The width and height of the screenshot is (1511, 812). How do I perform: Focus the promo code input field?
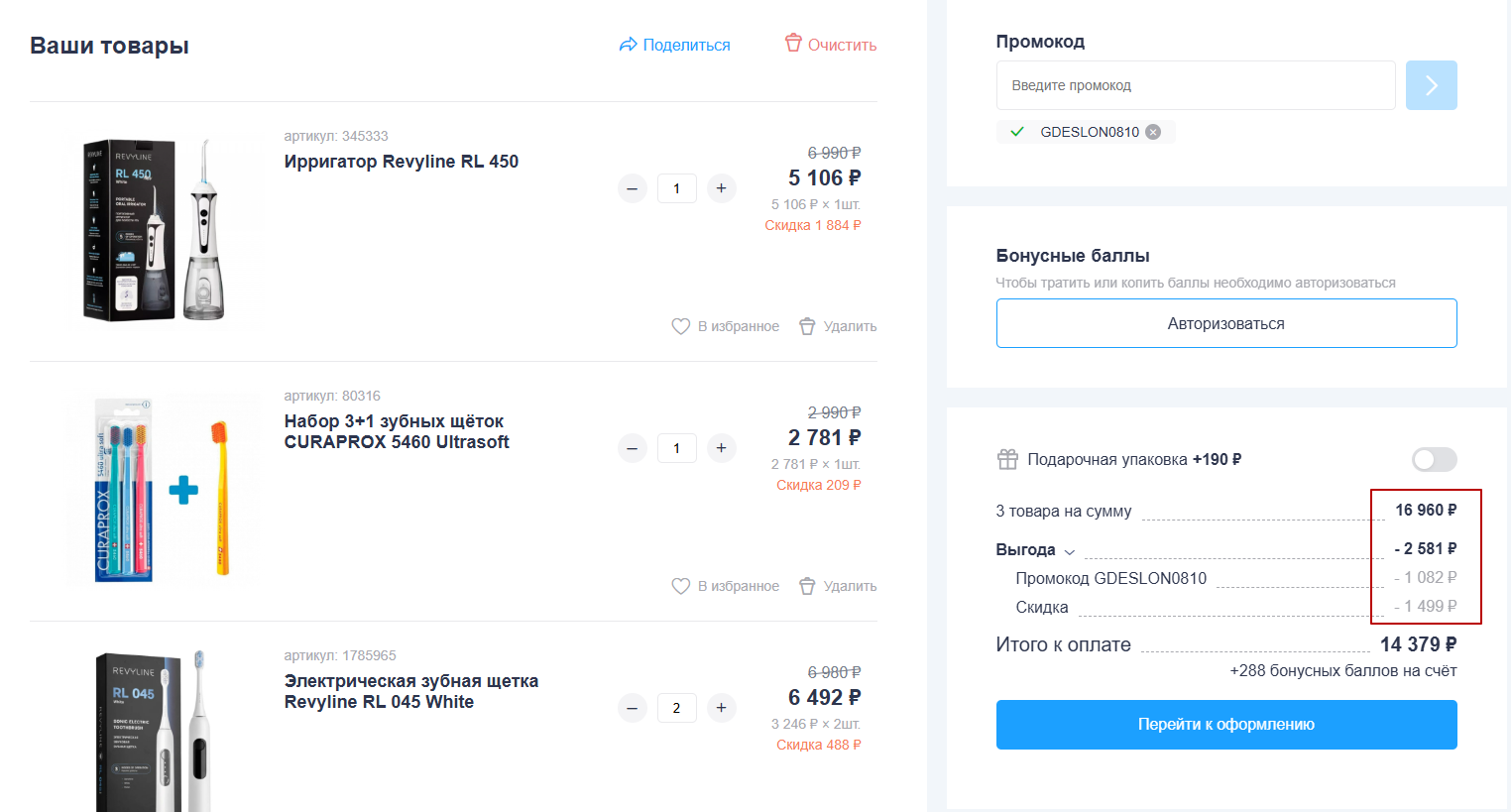[x=1195, y=85]
